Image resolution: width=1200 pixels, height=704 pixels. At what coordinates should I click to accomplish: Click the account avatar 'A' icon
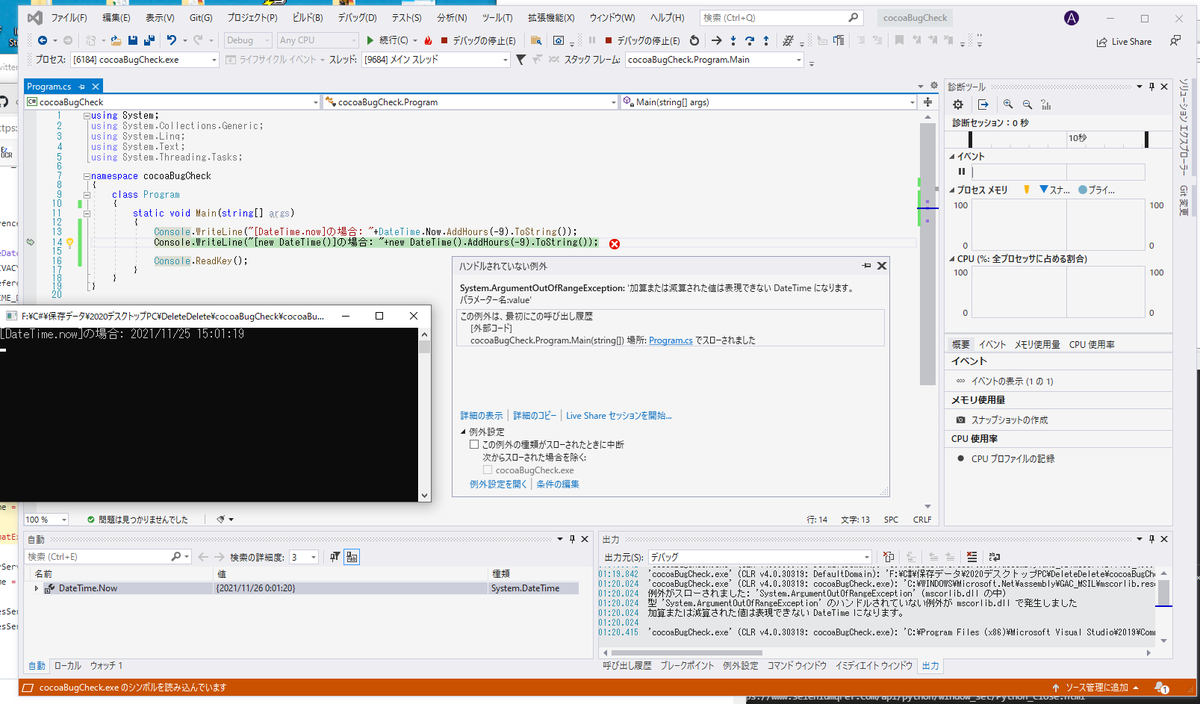[1072, 18]
